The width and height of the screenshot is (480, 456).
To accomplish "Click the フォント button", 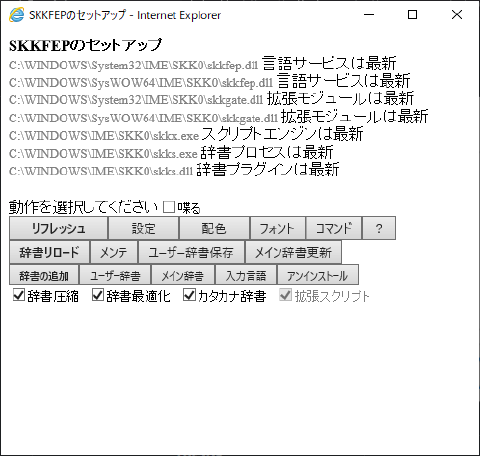I will 277,228.
